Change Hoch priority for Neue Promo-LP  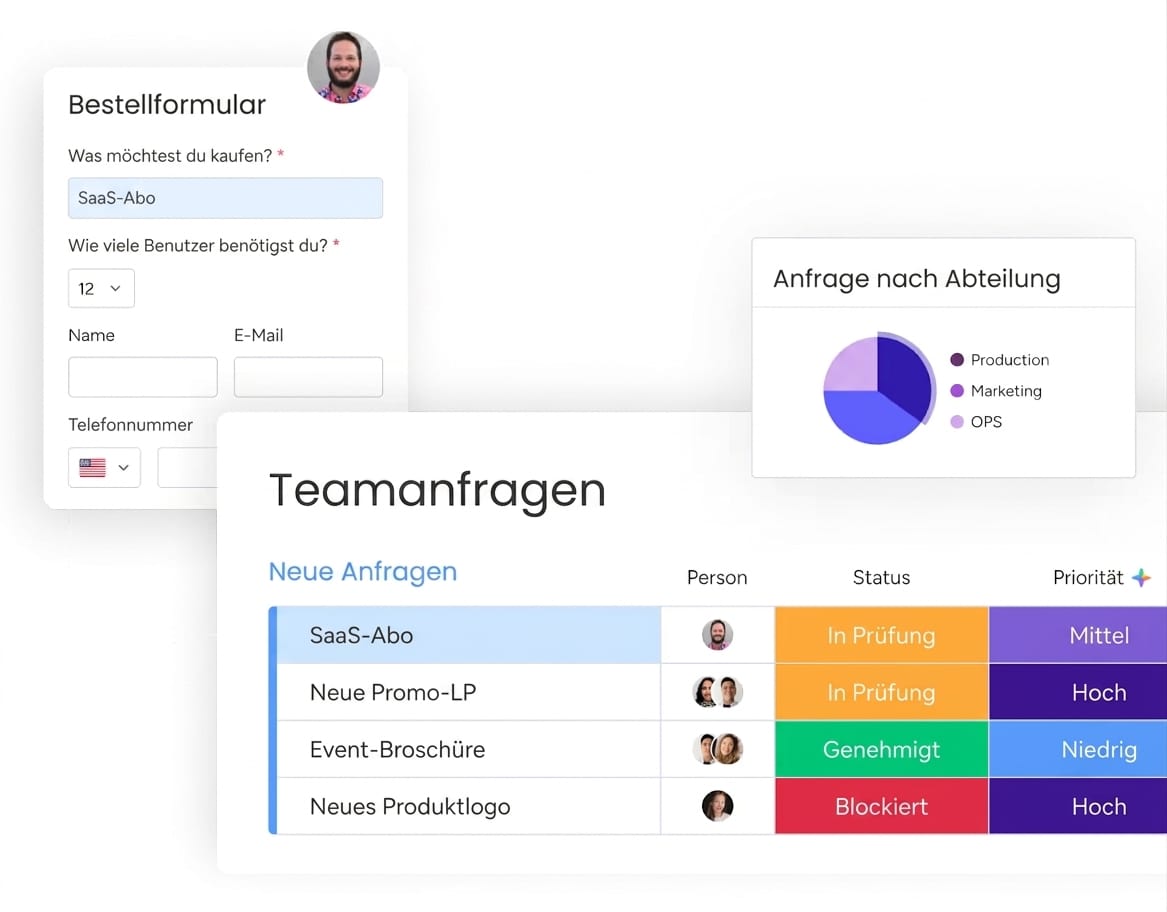(x=1078, y=692)
